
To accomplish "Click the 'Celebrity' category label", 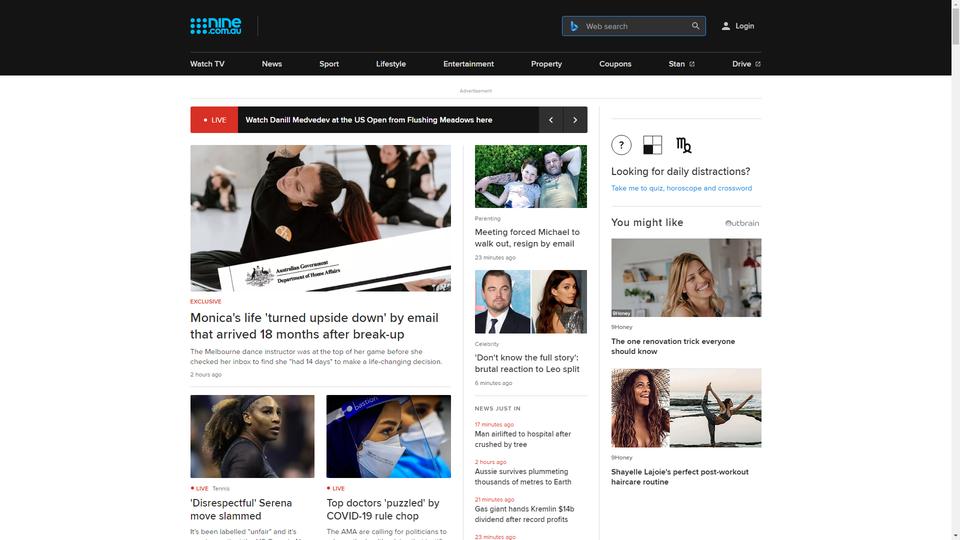I will [487, 344].
